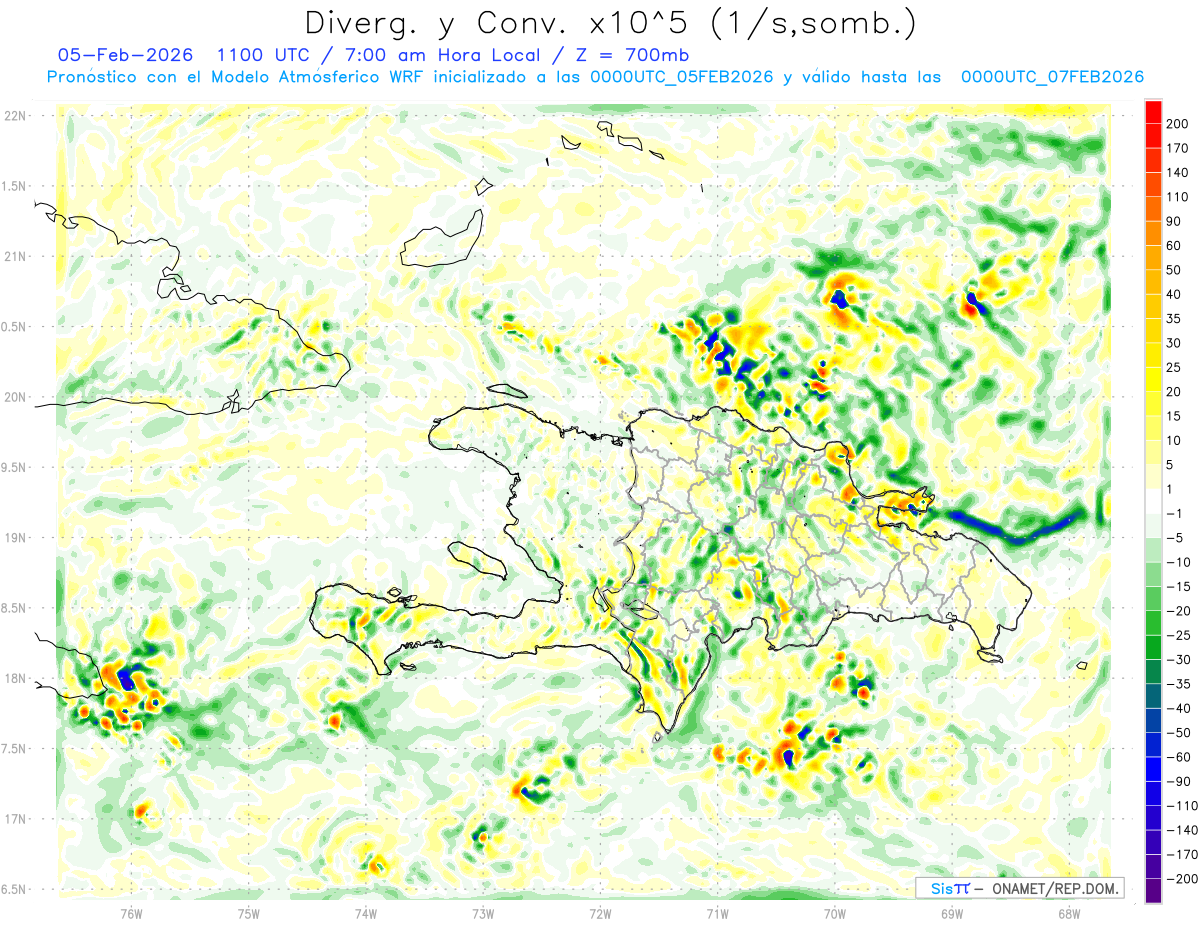Click the colorbar value "-1"
Screen dimensions: 1200x927
tap(1174, 514)
